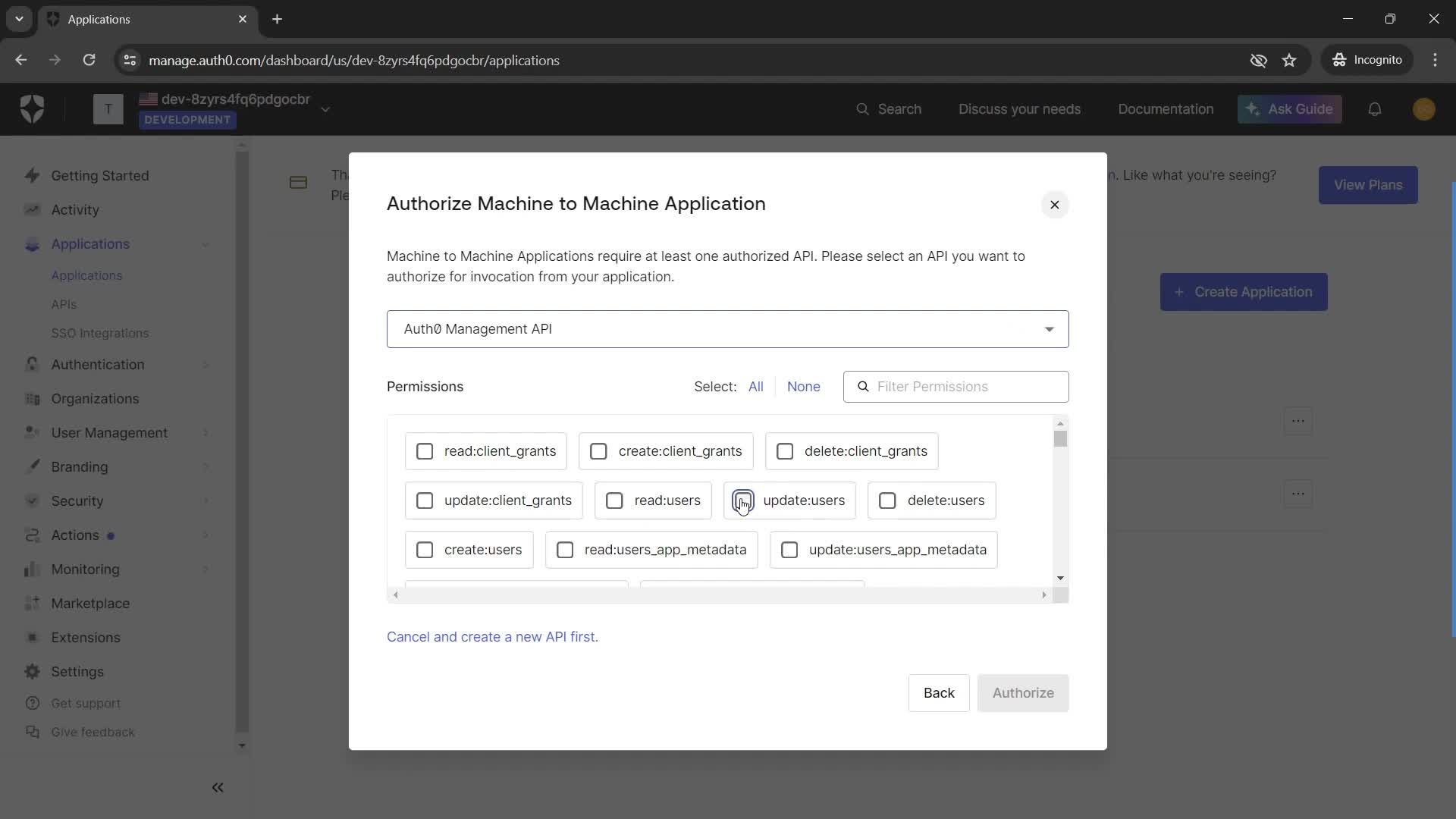Viewport: 1456px width, 819px height.
Task: Click the Activity chart icon
Action: [32, 210]
